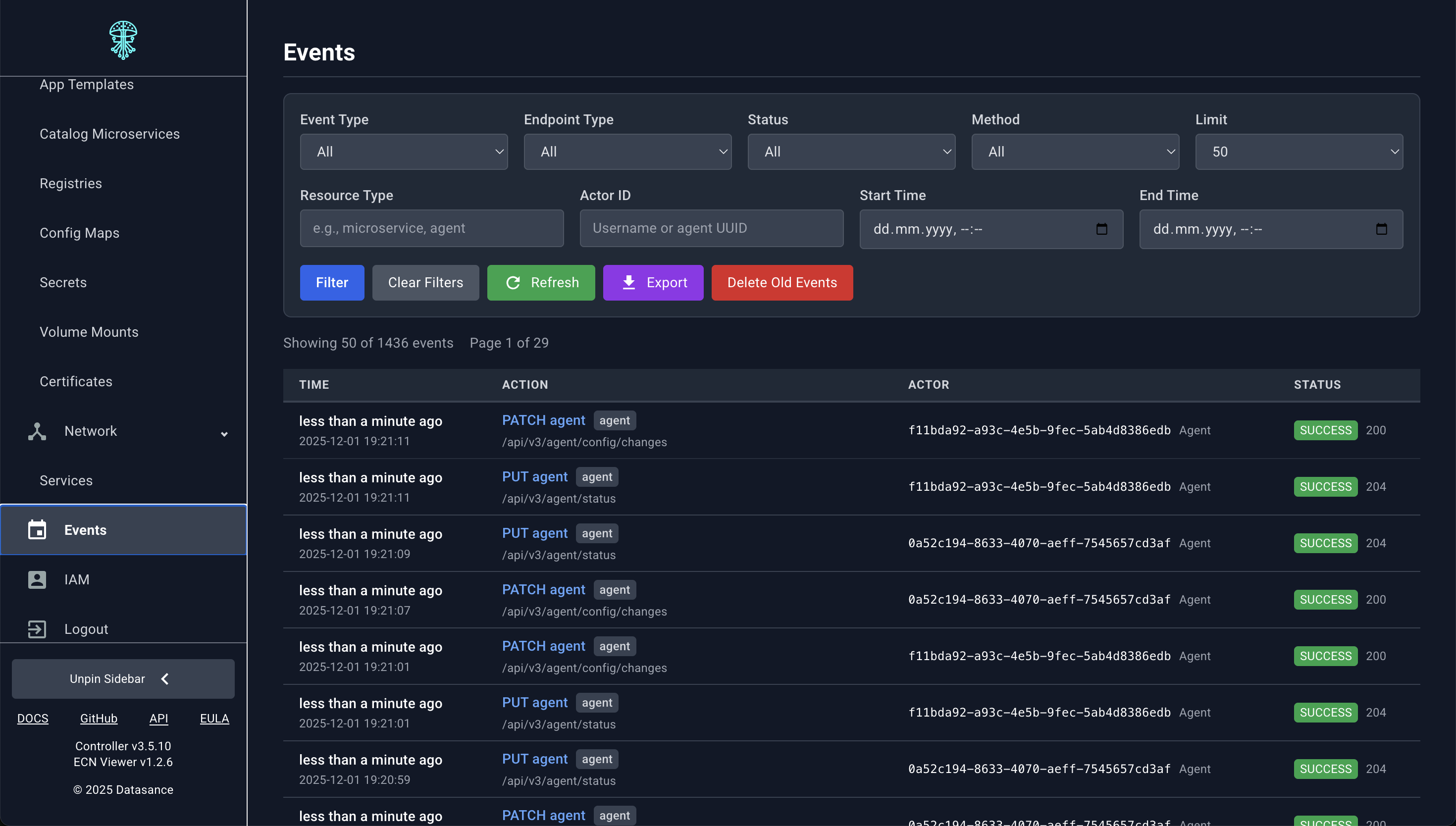Open the Registries page
Viewport: 1456px width, 826px height.
point(71,183)
